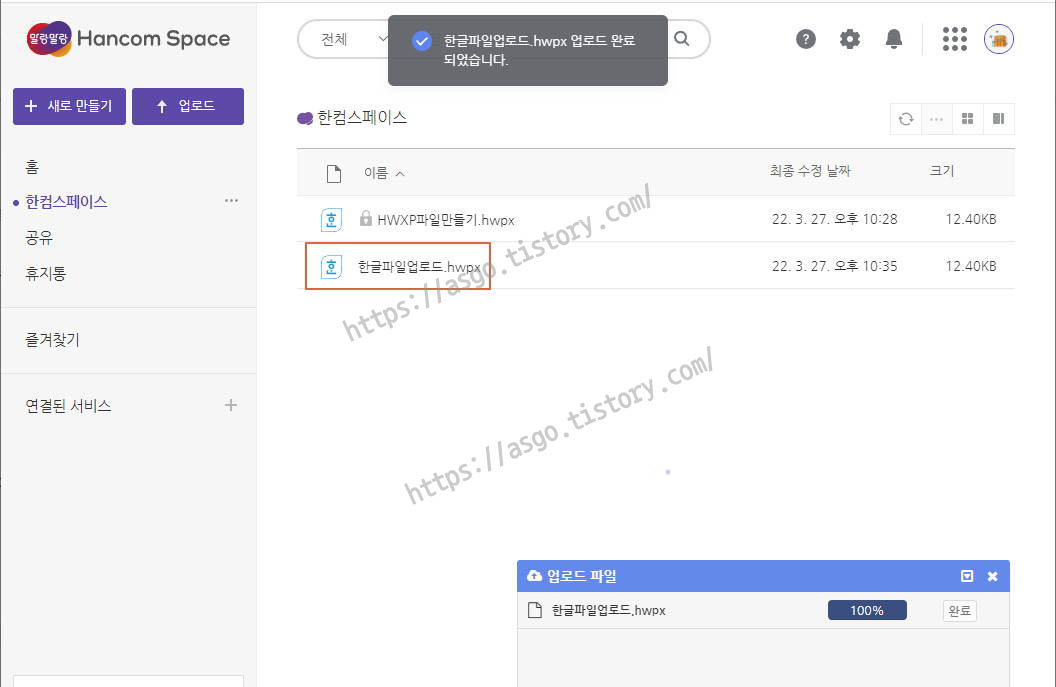
Task: Click the Hangul icon of HWXP파일만들기.hwpx
Action: point(331,220)
